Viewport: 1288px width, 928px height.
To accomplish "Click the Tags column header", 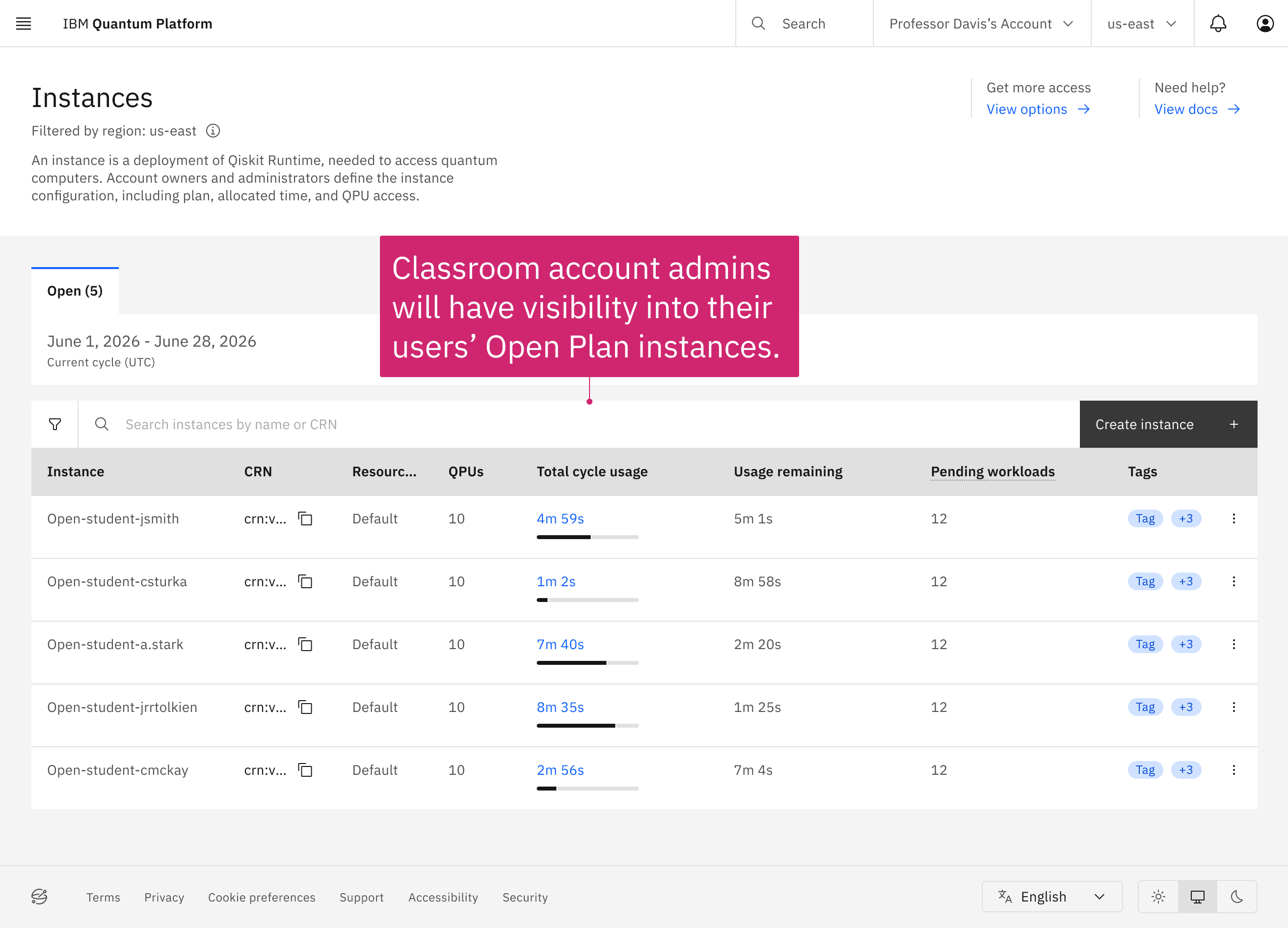I will pyautogui.click(x=1142, y=471).
